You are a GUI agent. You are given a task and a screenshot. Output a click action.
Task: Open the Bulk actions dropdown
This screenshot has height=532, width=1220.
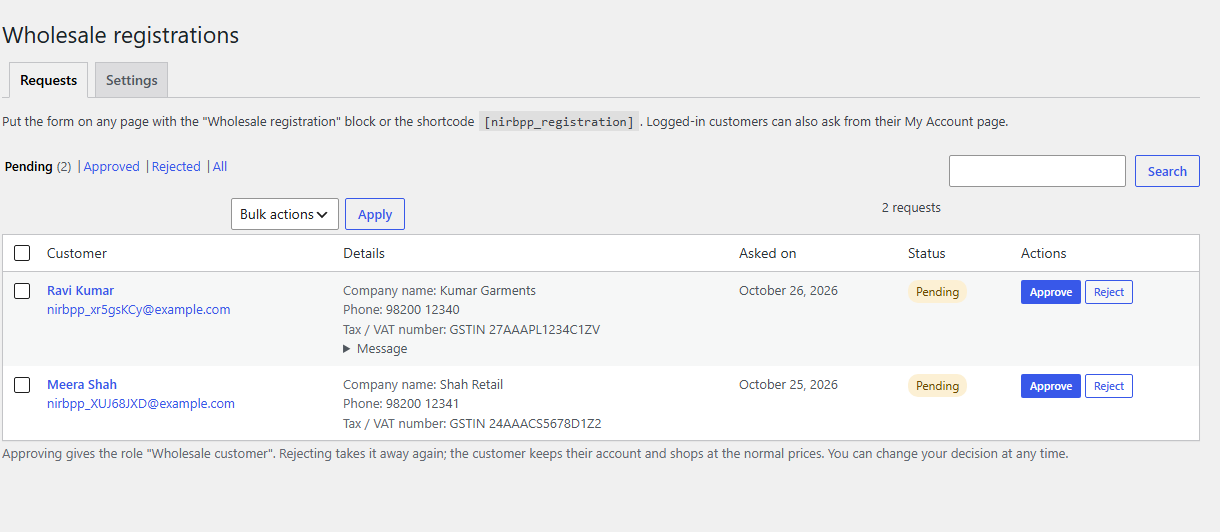(285, 214)
